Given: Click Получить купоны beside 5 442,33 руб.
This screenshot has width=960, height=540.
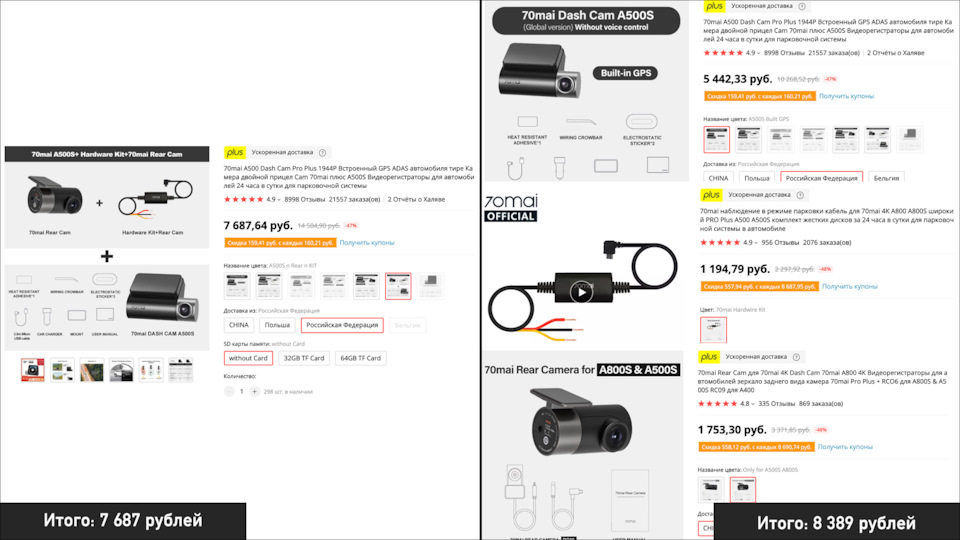Looking at the screenshot, I should [x=846, y=96].
